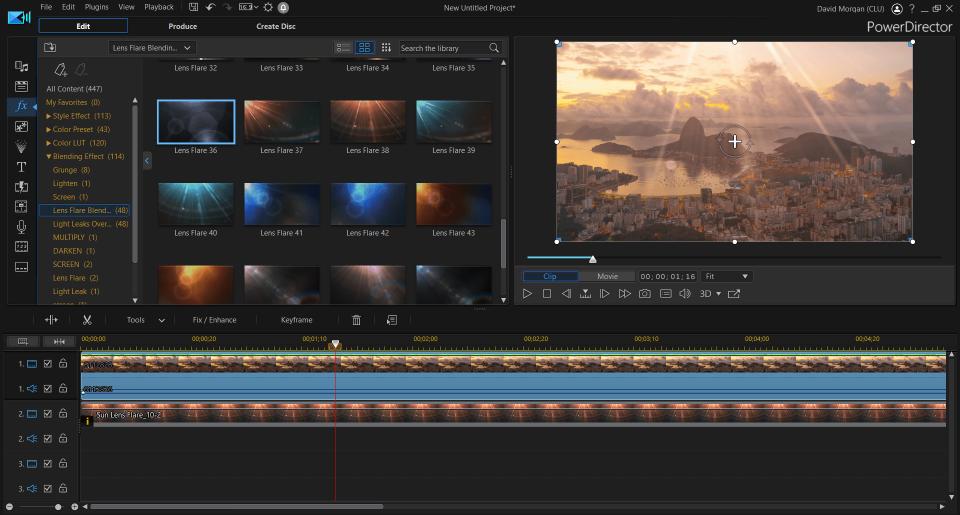This screenshot has width=960, height=515.
Task: Click the timeline zoom slider handle
Action: 58,507
